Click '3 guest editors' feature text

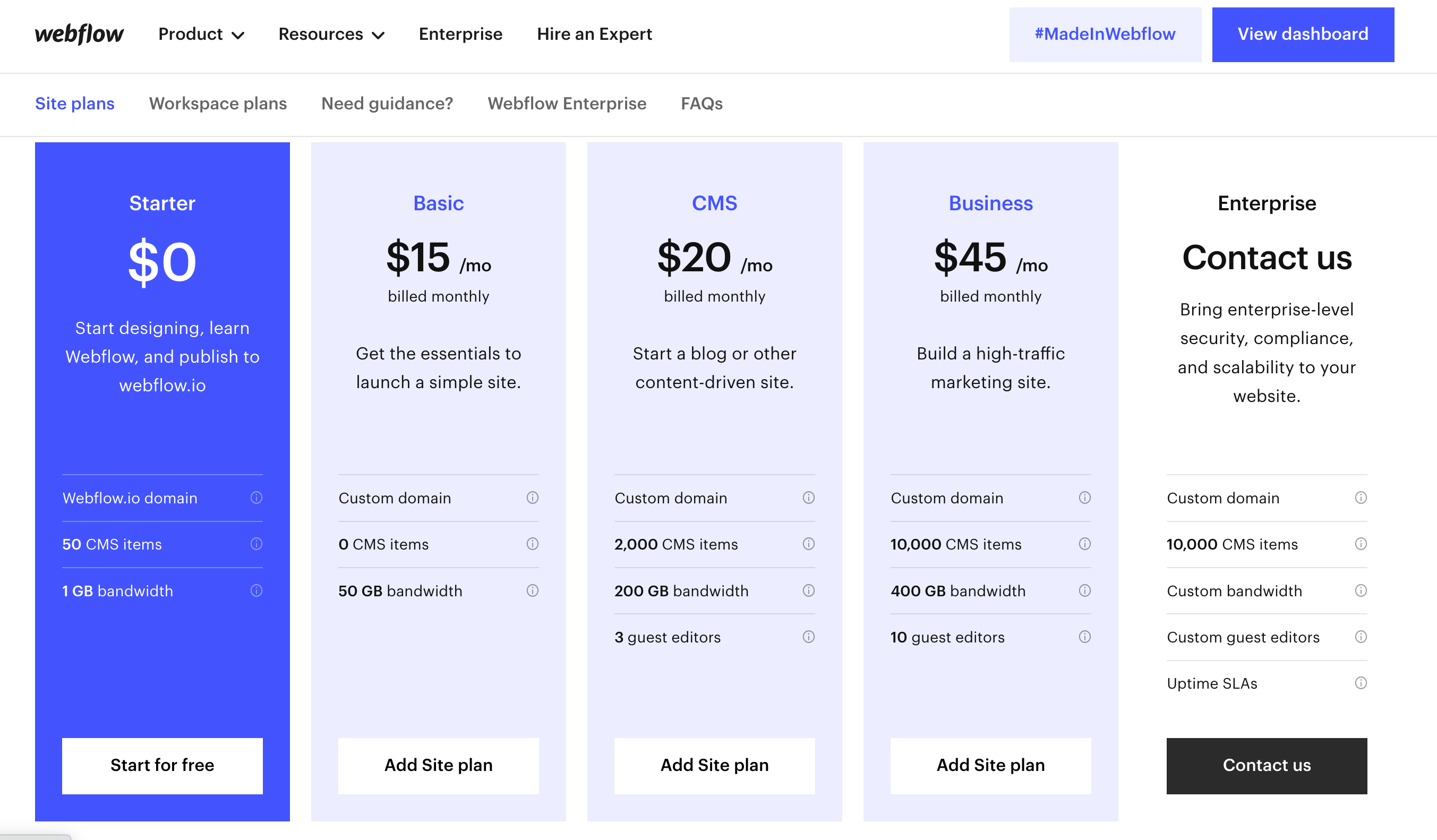667,637
